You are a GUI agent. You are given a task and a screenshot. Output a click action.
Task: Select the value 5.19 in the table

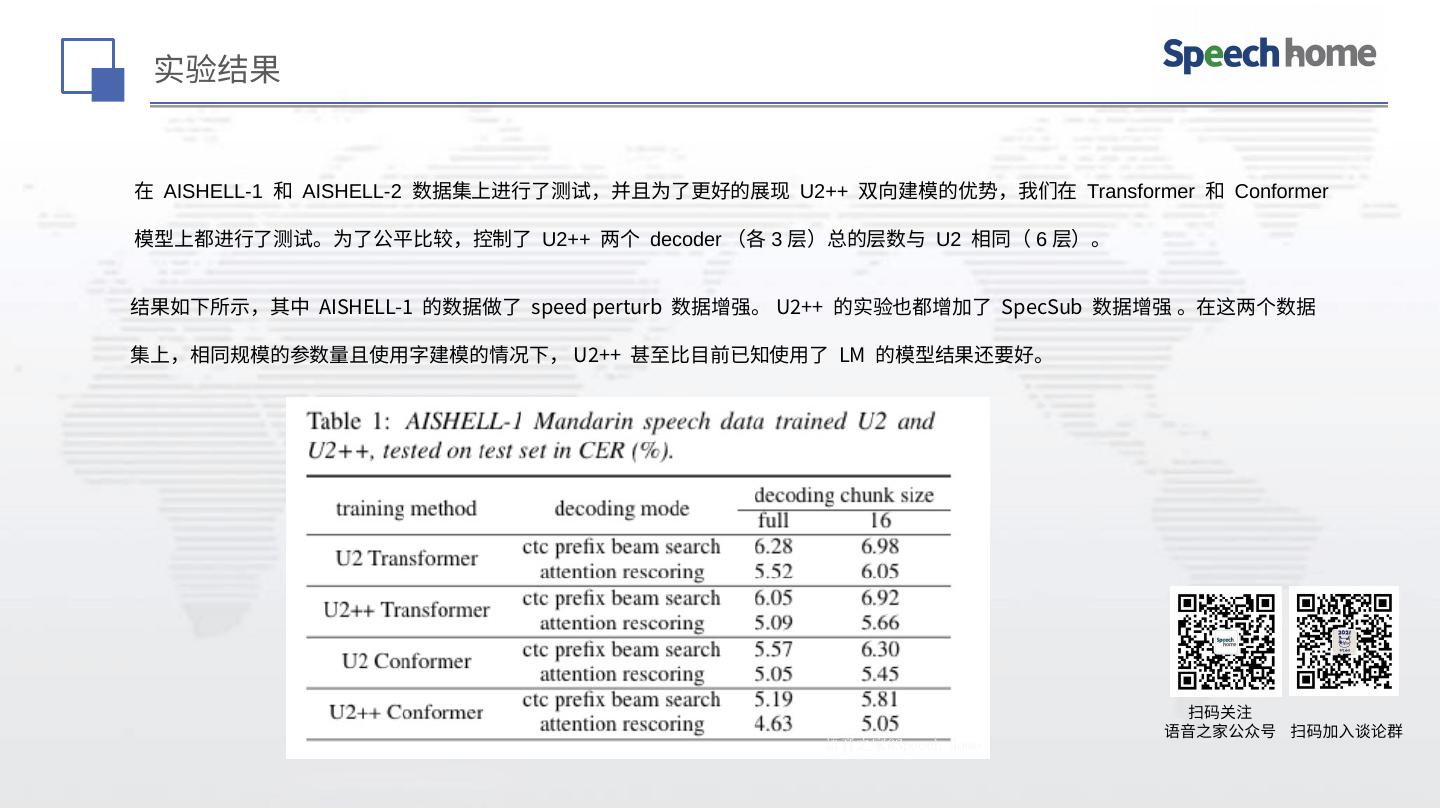773,699
